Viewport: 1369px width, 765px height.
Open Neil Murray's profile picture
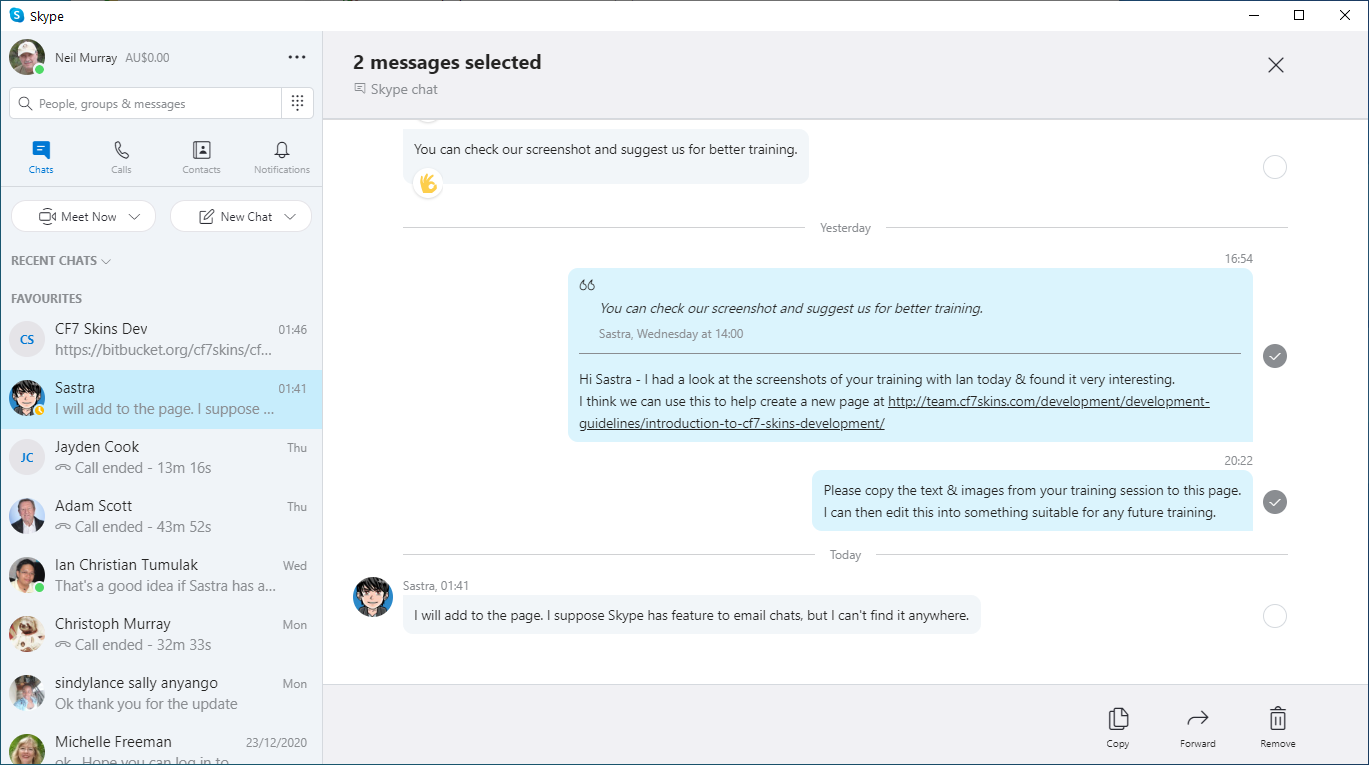pyautogui.click(x=27, y=57)
